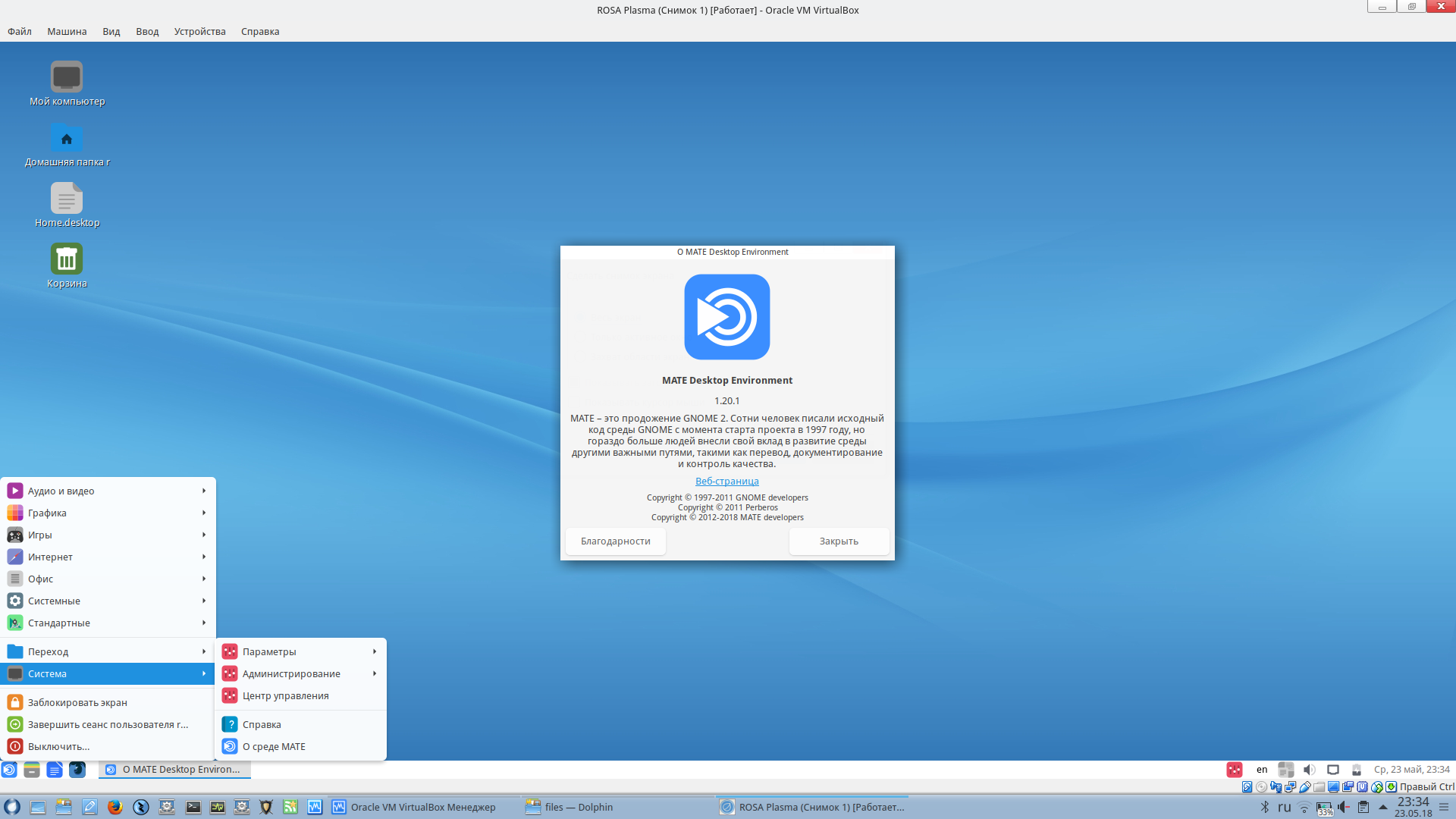Screen dimensions: 1456x819
Task: Open the Устройства menu in VirtualBox
Action: pos(199,31)
